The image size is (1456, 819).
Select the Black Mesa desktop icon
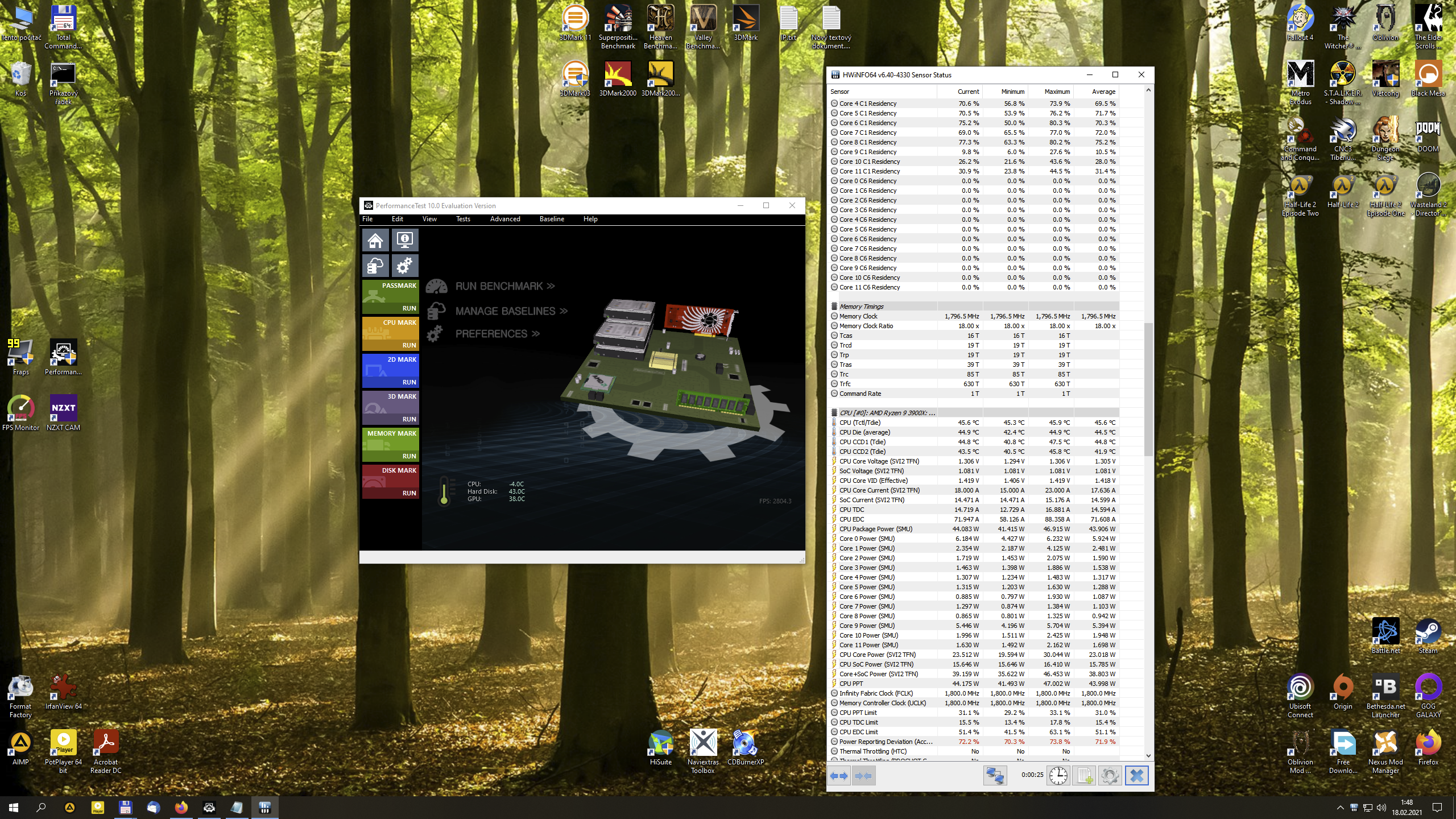point(1428,79)
